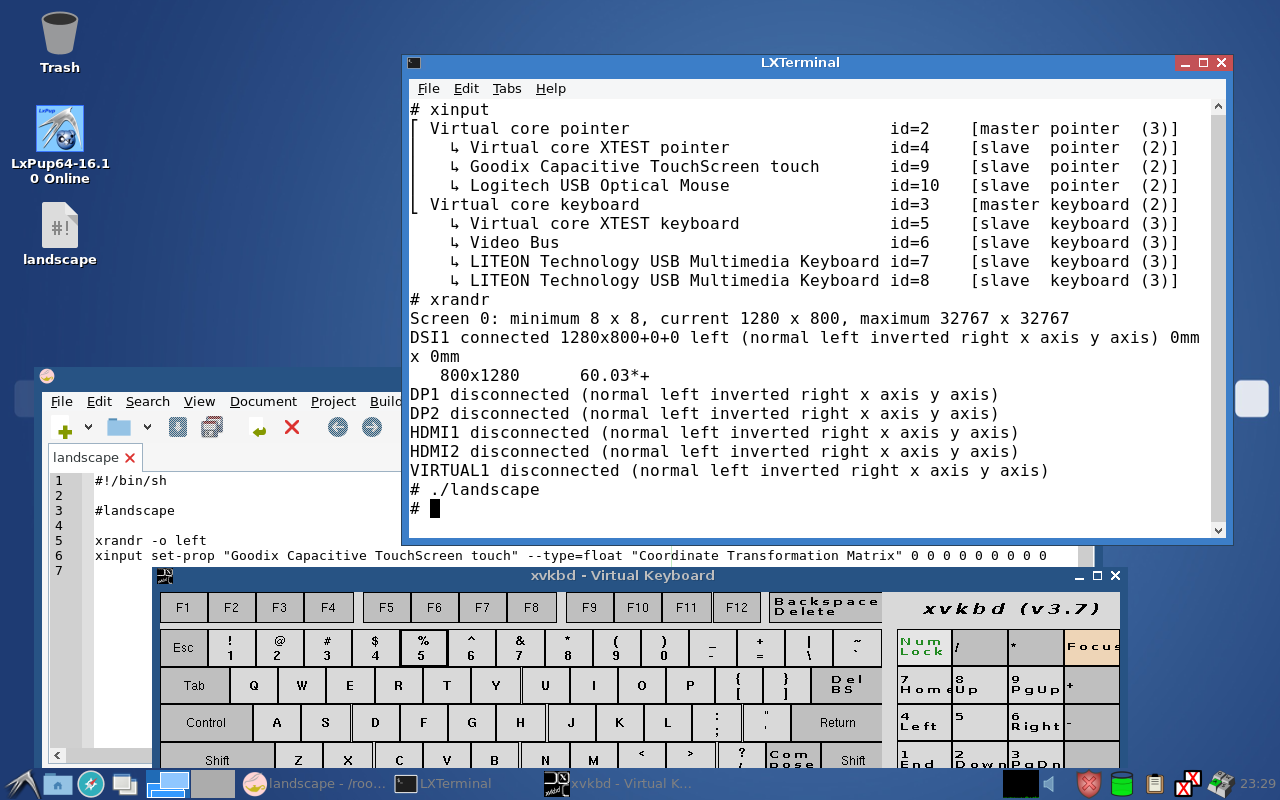The image size is (1280, 800).
Task: Switch to the second desktop in pager
Action: 213,783
